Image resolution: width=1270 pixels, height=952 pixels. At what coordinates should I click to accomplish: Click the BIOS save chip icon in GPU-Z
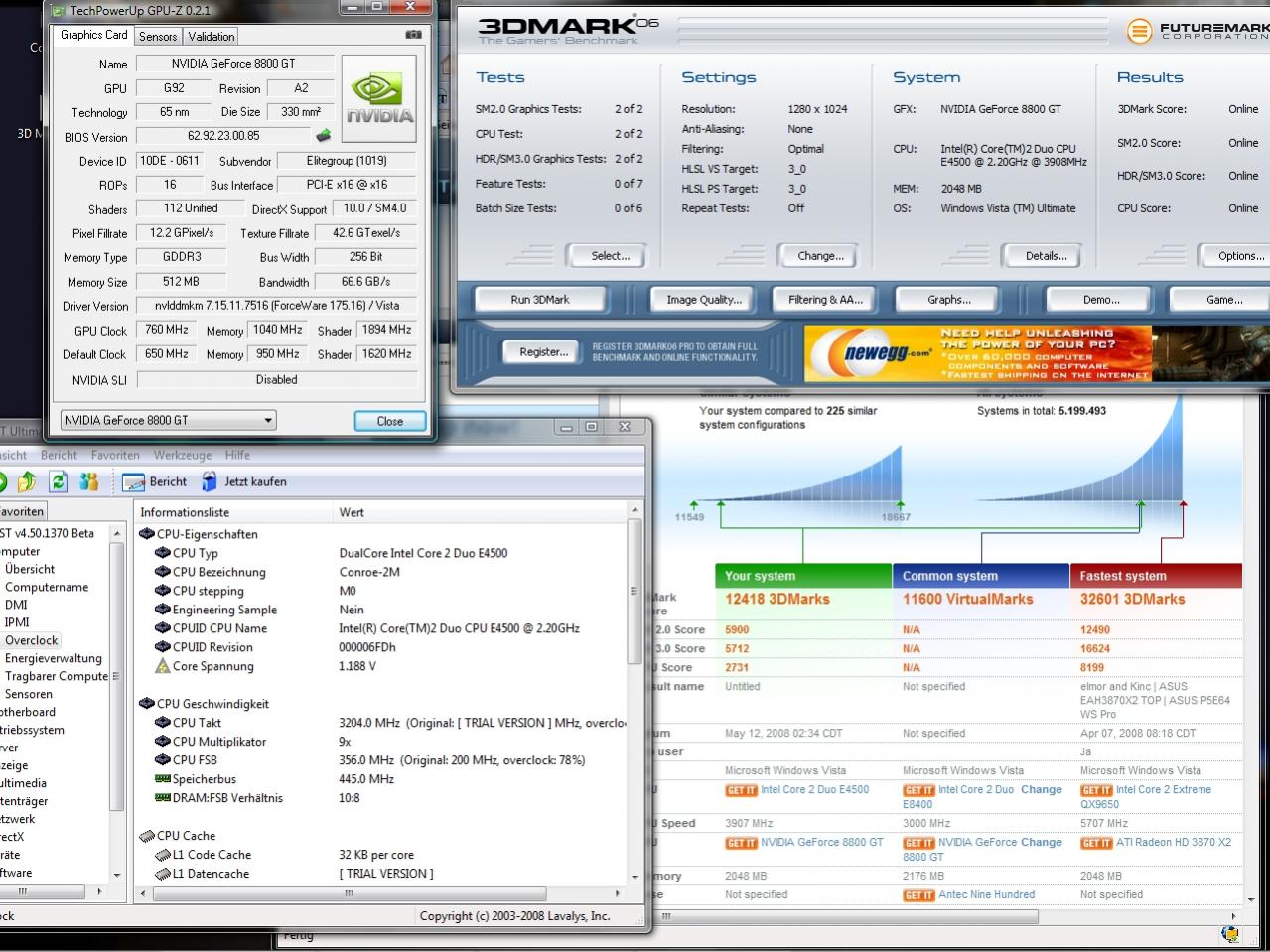click(x=323, y=136)
